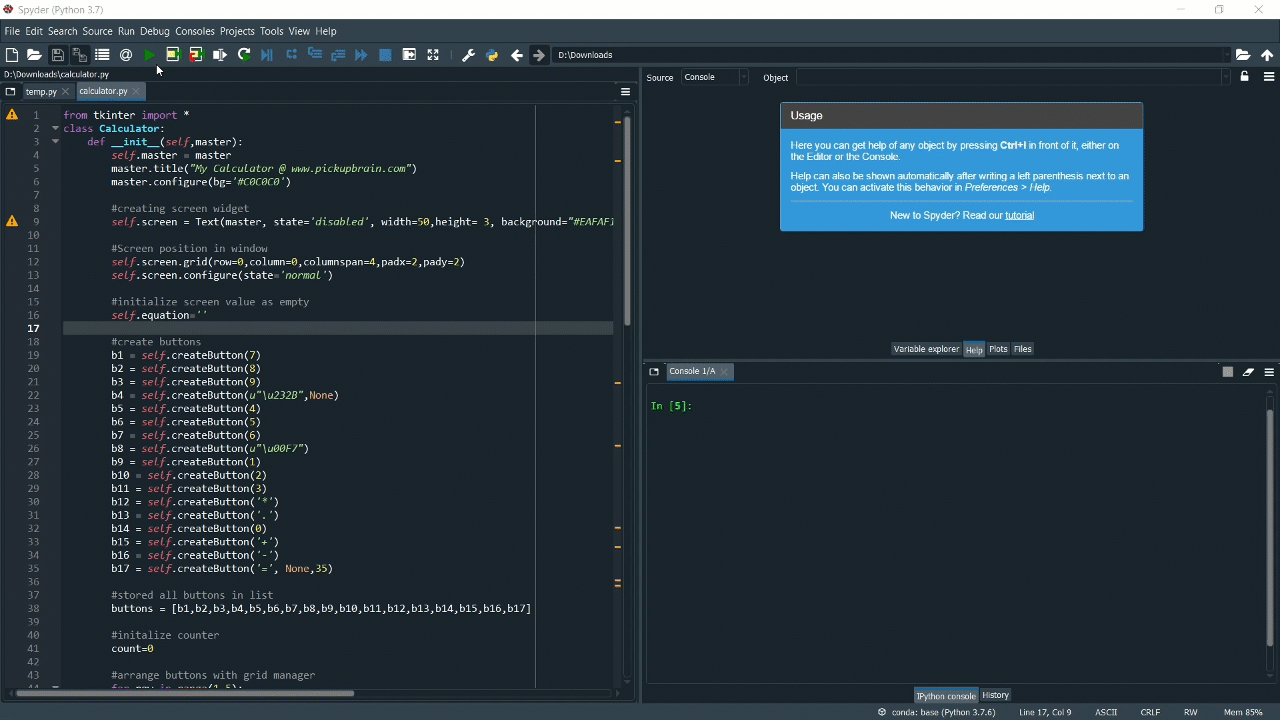Click the warning icon on line 1

[x=12, y=115]
